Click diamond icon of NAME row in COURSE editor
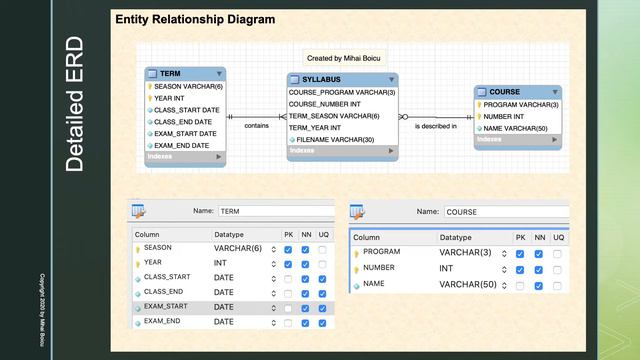Image resolution: width=640 pixels, height=360 pixels. (356, 286)
